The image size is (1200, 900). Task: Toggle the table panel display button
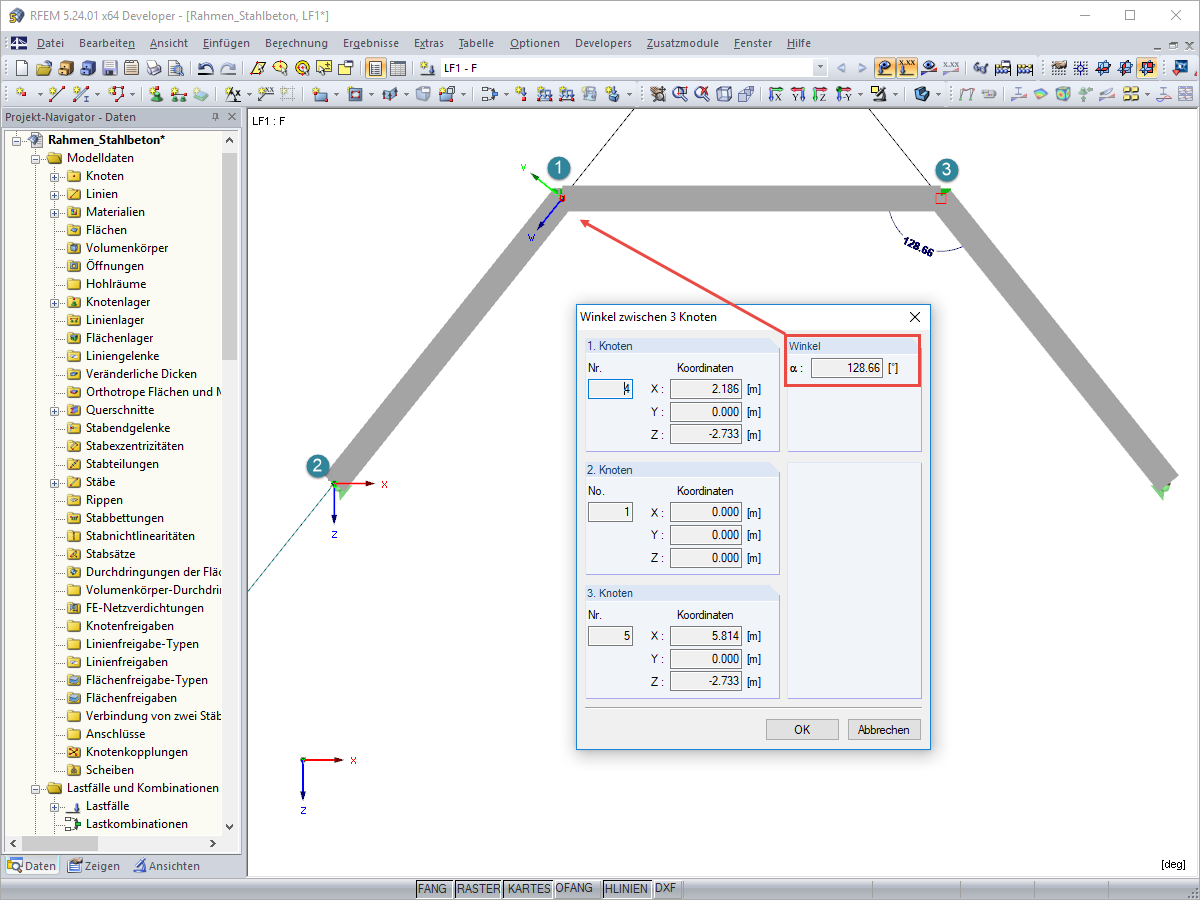(x=397, y=68)
